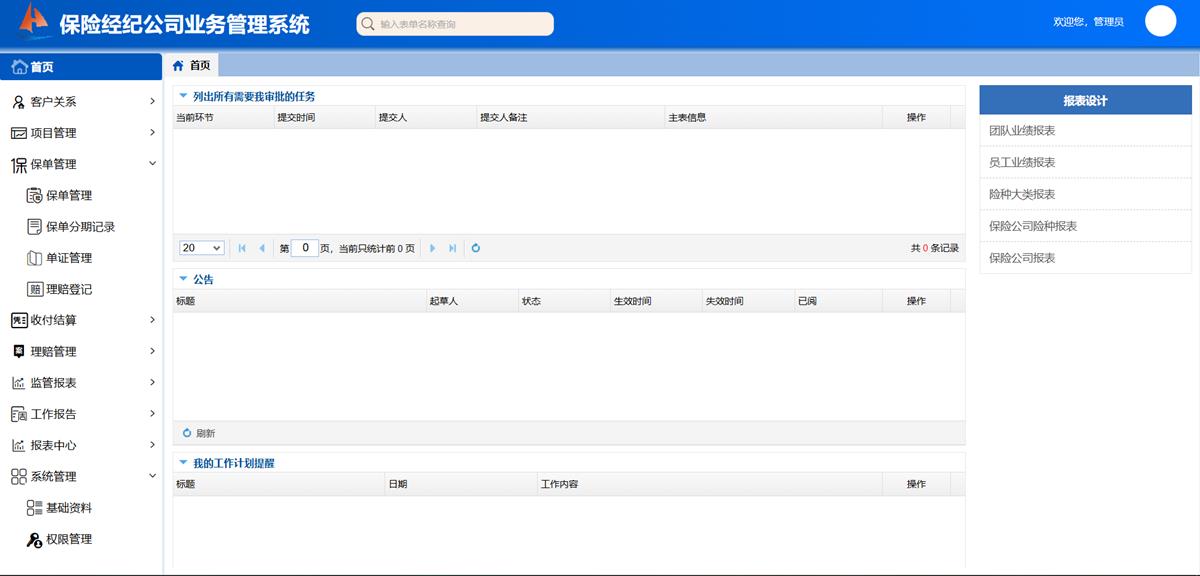Viewport: 1200px width, 576px height.
Task: Click the 项目管理 sidebar icon
Action: pyautogui.click(x=19, y=133)
